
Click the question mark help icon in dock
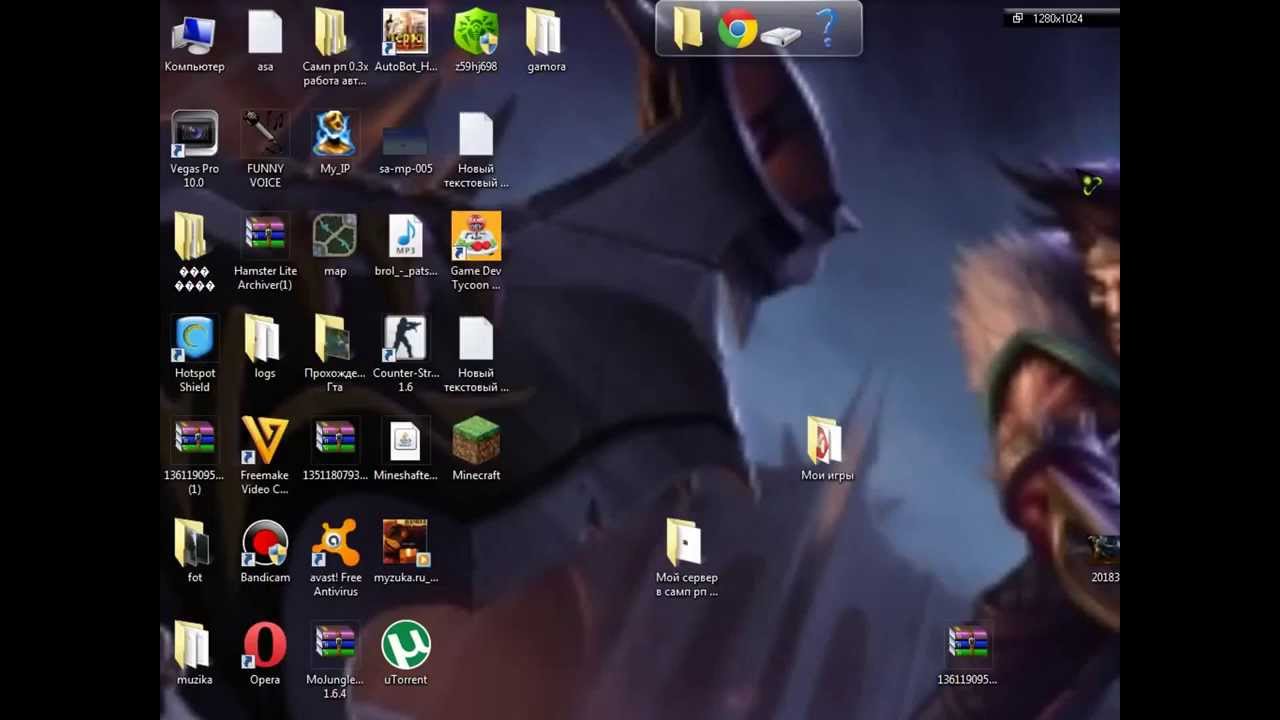coord(826,28)
